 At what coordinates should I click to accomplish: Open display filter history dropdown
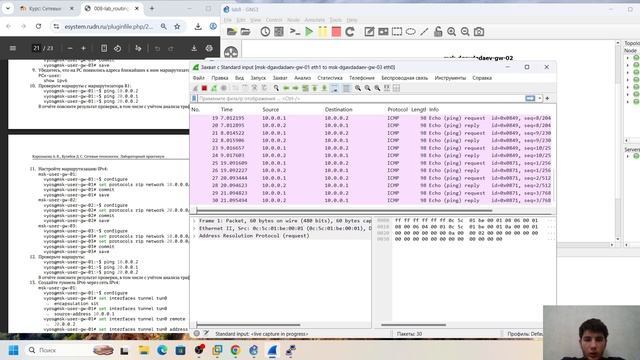[x=540, y=98]
